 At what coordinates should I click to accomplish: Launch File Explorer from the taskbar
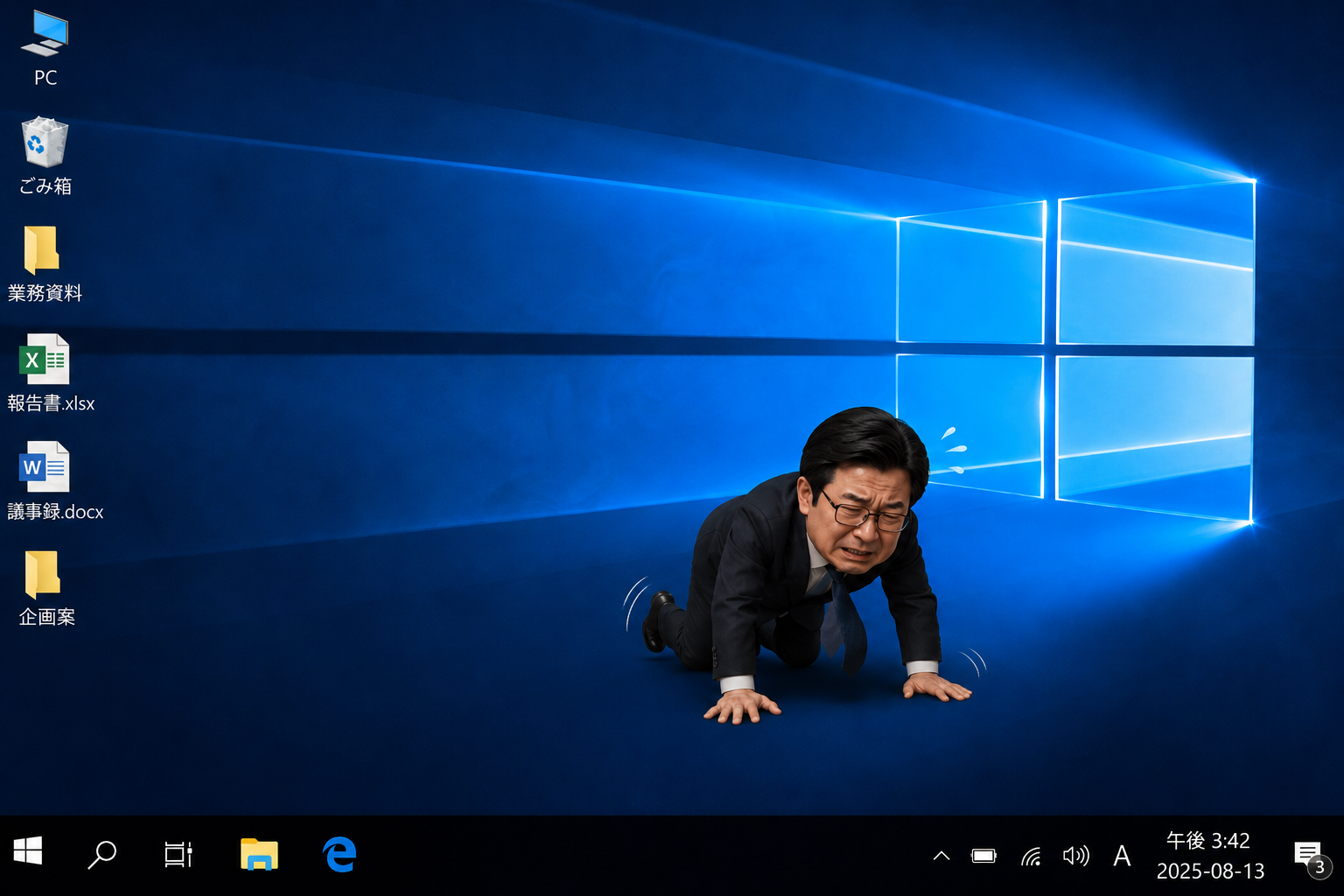pos(259,854)
